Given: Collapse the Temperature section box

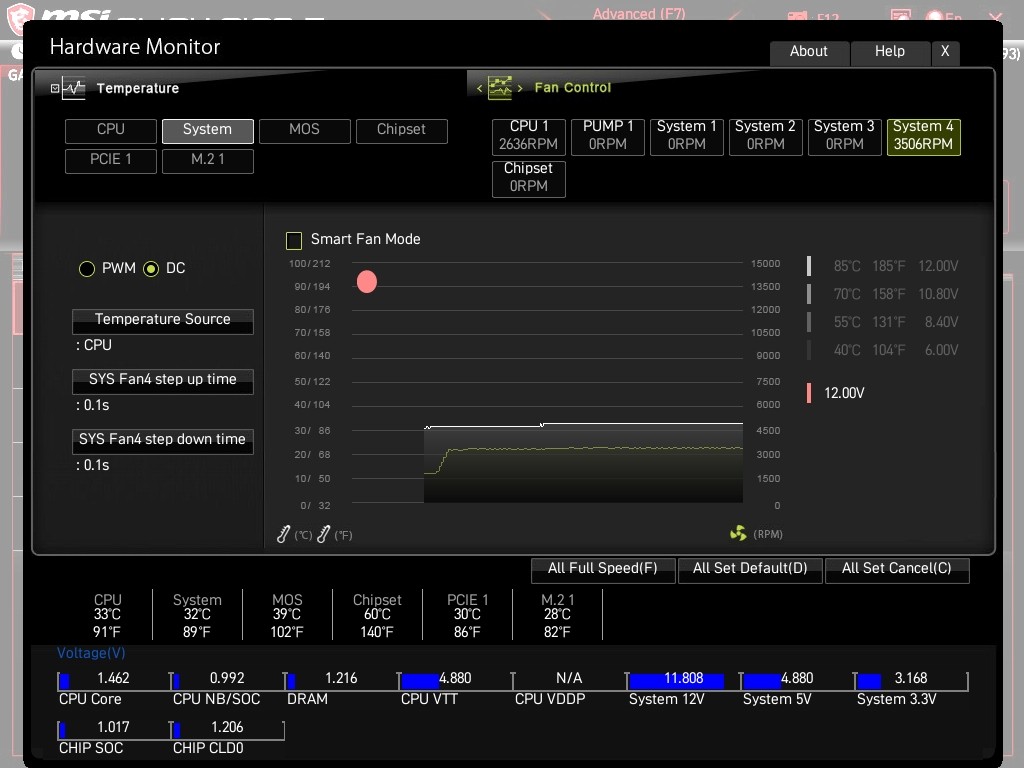Looking at the screenshot, I should click(x=55, y=88).
